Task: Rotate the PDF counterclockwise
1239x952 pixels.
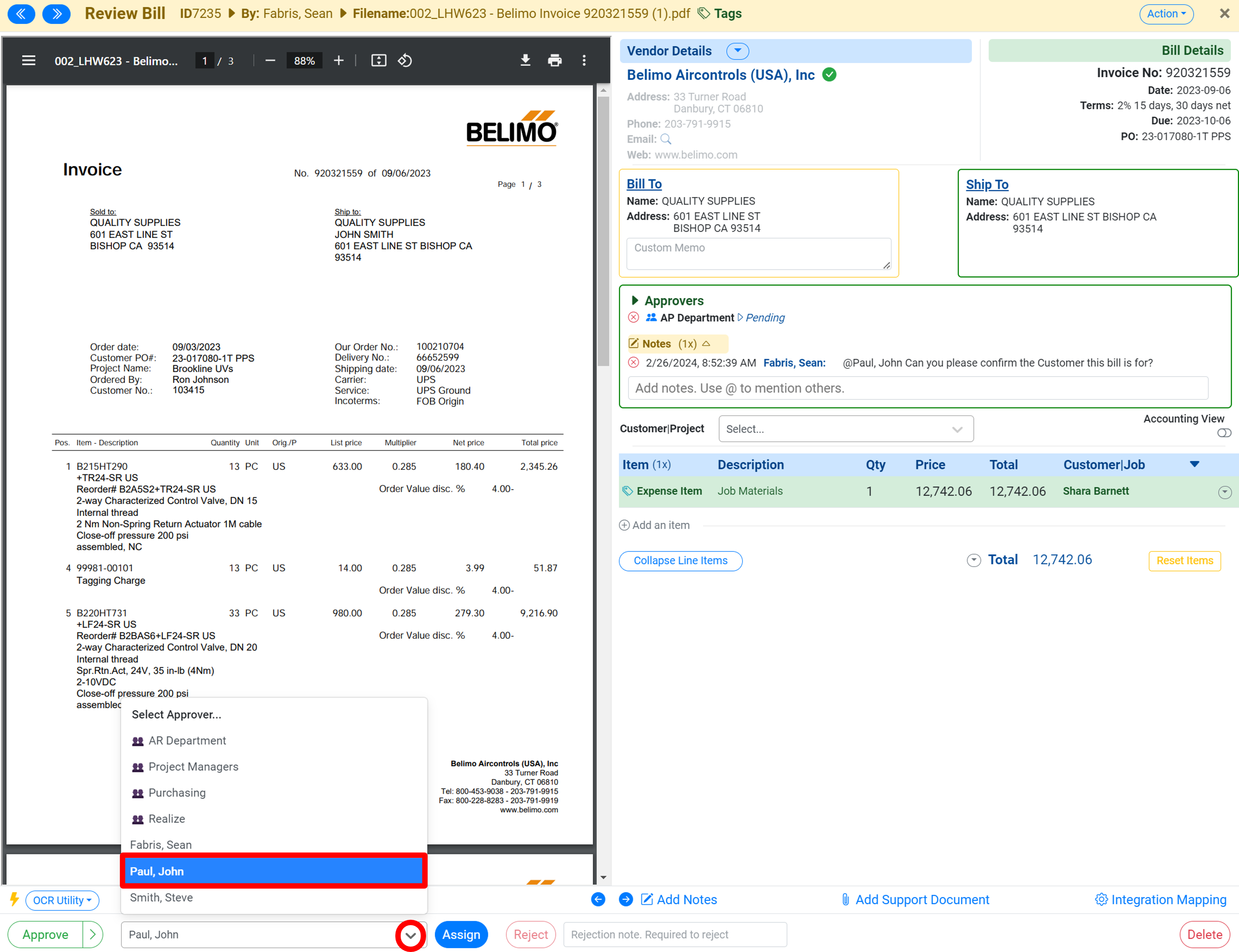Action: [405, 61]
